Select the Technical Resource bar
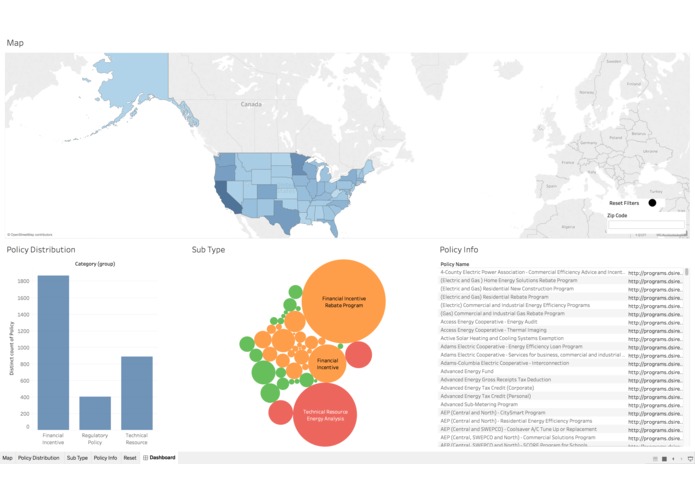 [137, 393]
